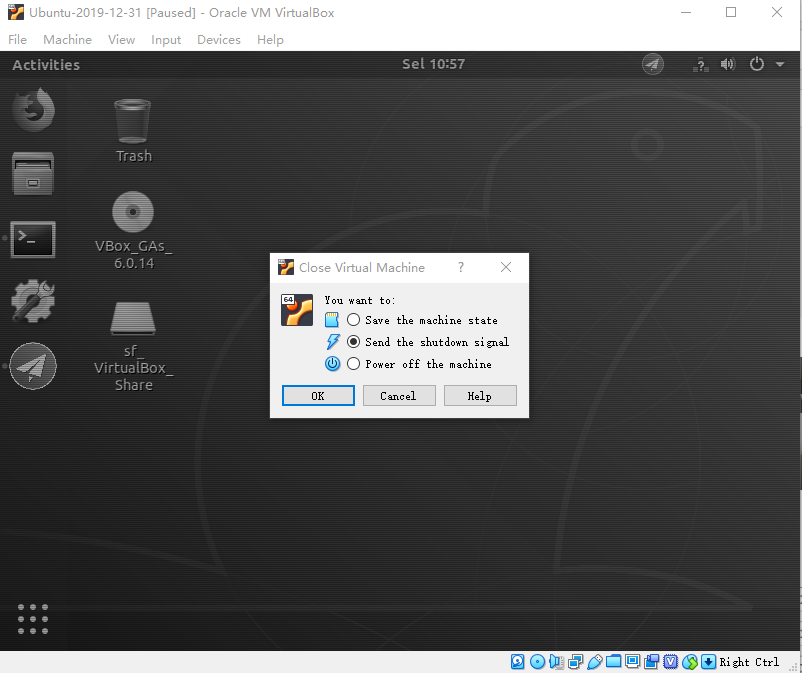Open the Input menu
Screen dimensions: 802x673
[x=166, y=39]
